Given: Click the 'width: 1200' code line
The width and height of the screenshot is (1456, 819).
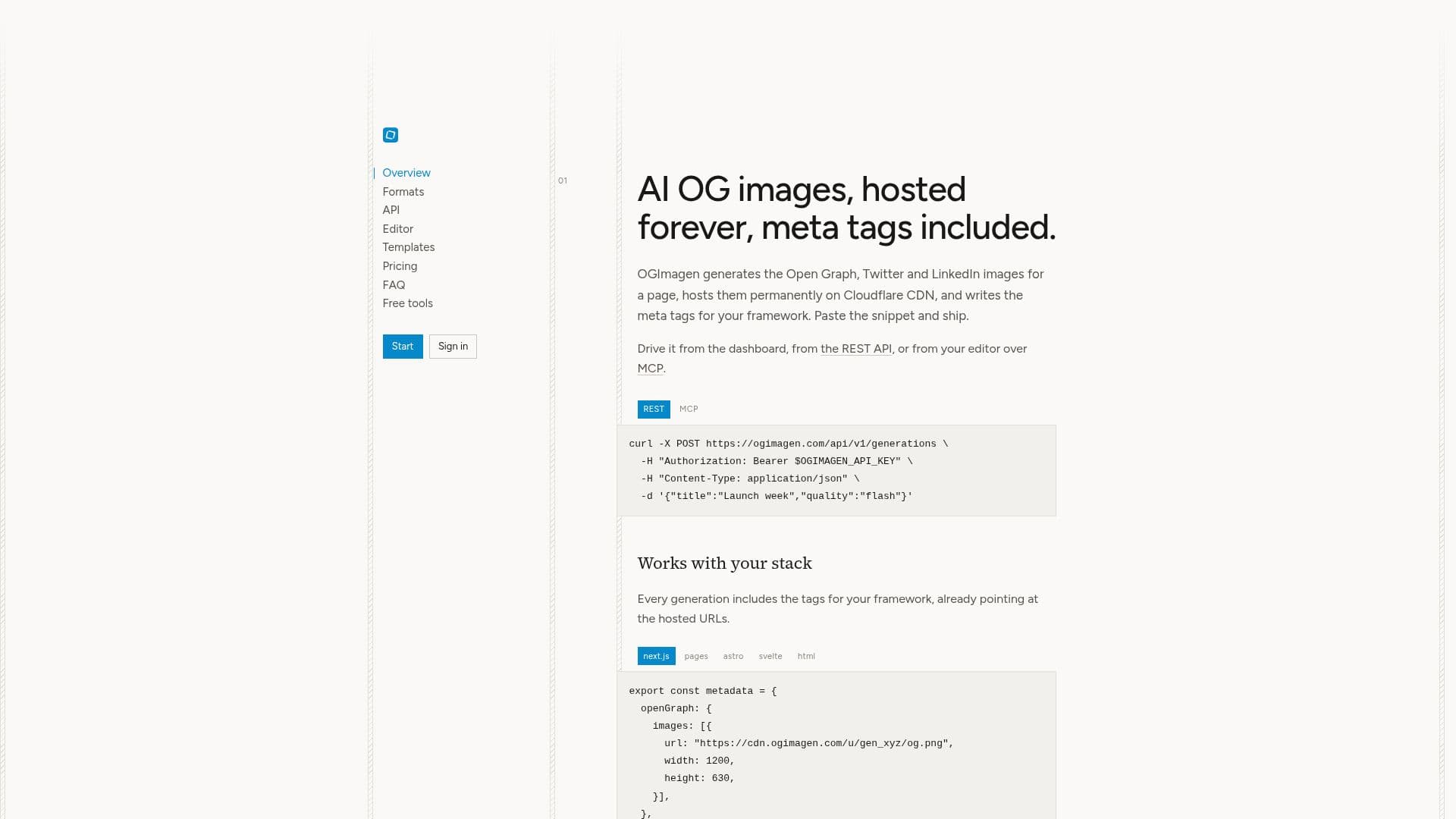Looking at the screenshot, I should pos(699,761).
